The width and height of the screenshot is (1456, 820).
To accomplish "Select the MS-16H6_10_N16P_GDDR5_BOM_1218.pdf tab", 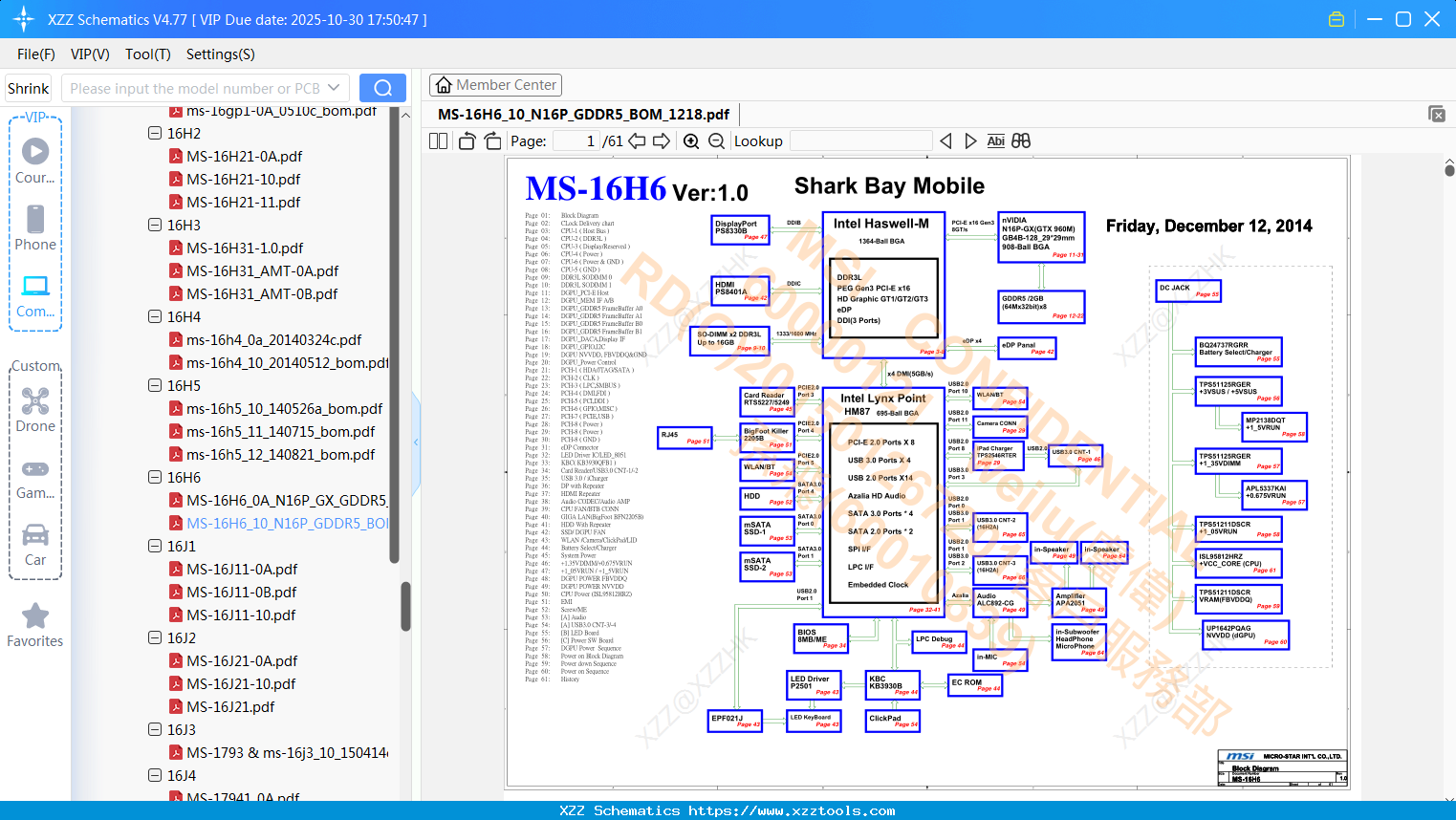I will tap(584, 114).
